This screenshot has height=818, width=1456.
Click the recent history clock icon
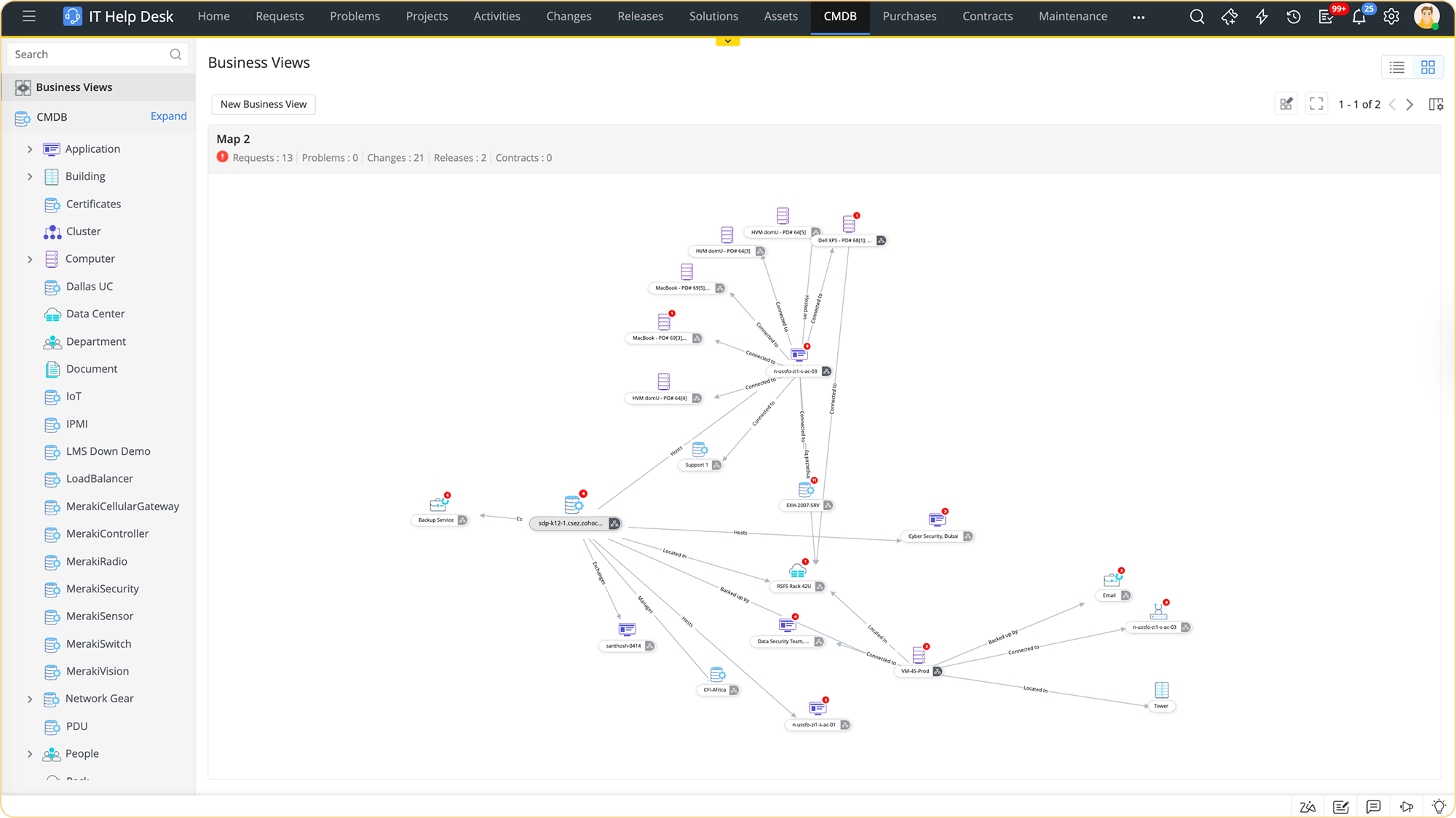coord(1294,17)
